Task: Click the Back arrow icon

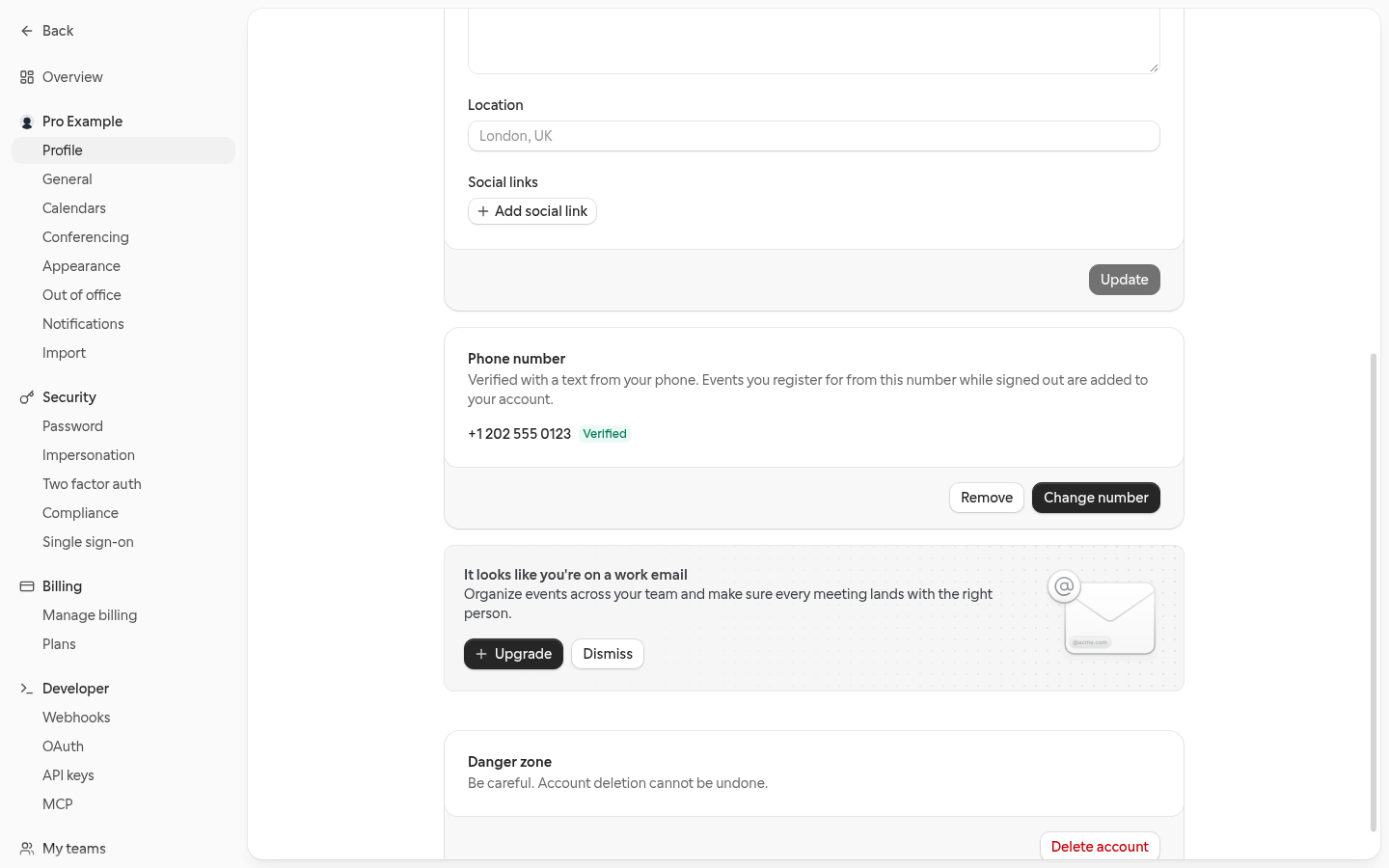Action: (27, 31)
